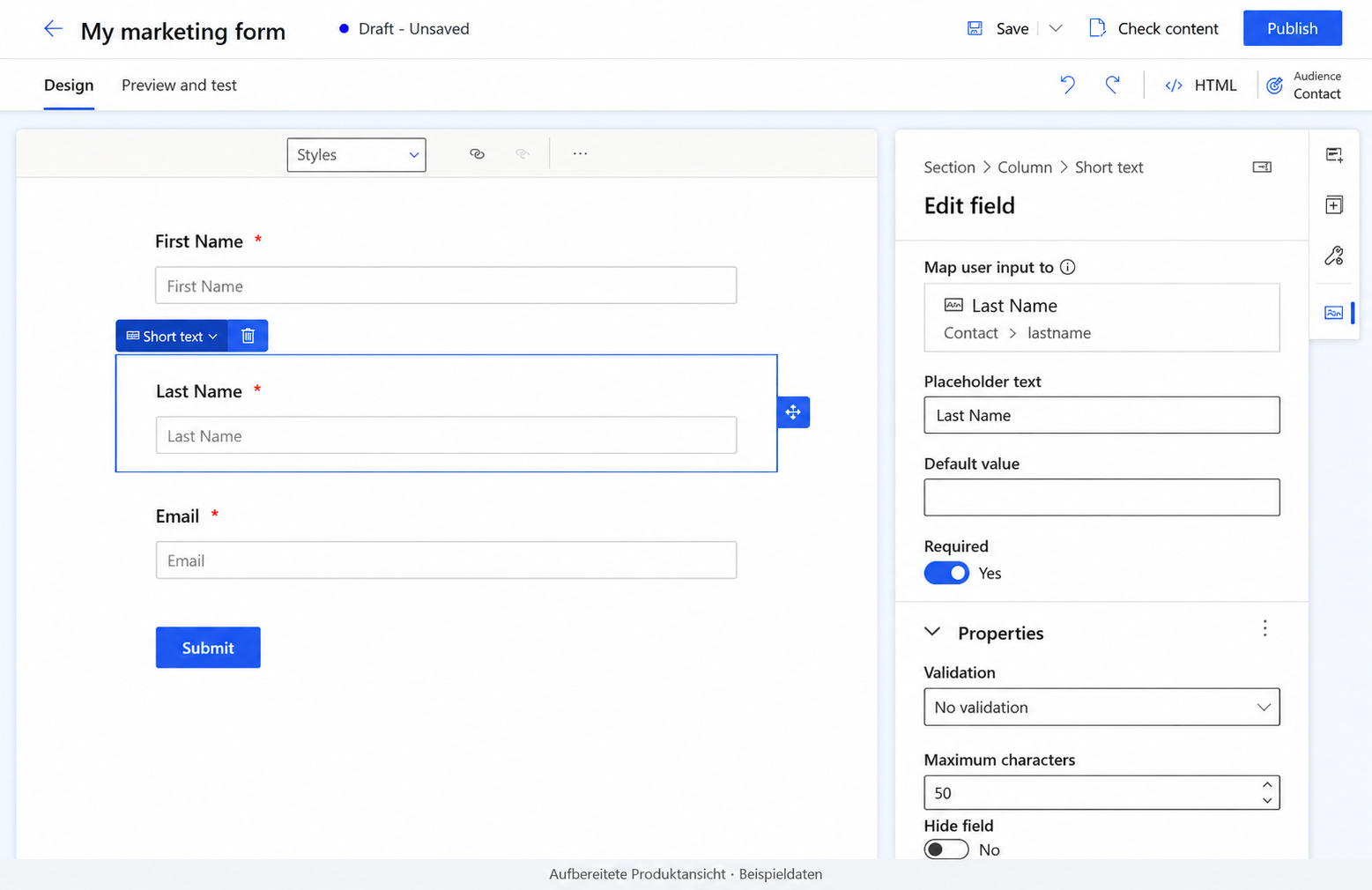Screen dimensions: 1372x890
Task: Click the move handle on Last Name field
Action: [793, 412]
